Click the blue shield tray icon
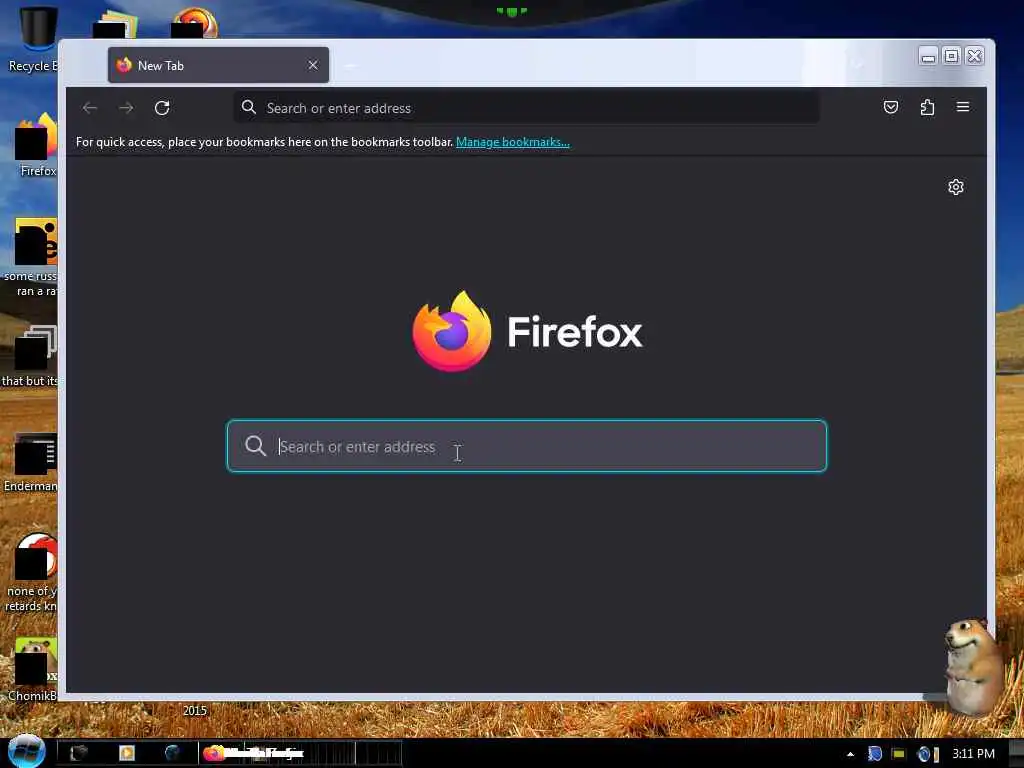1024x768 pixels. tap(874, 754)
